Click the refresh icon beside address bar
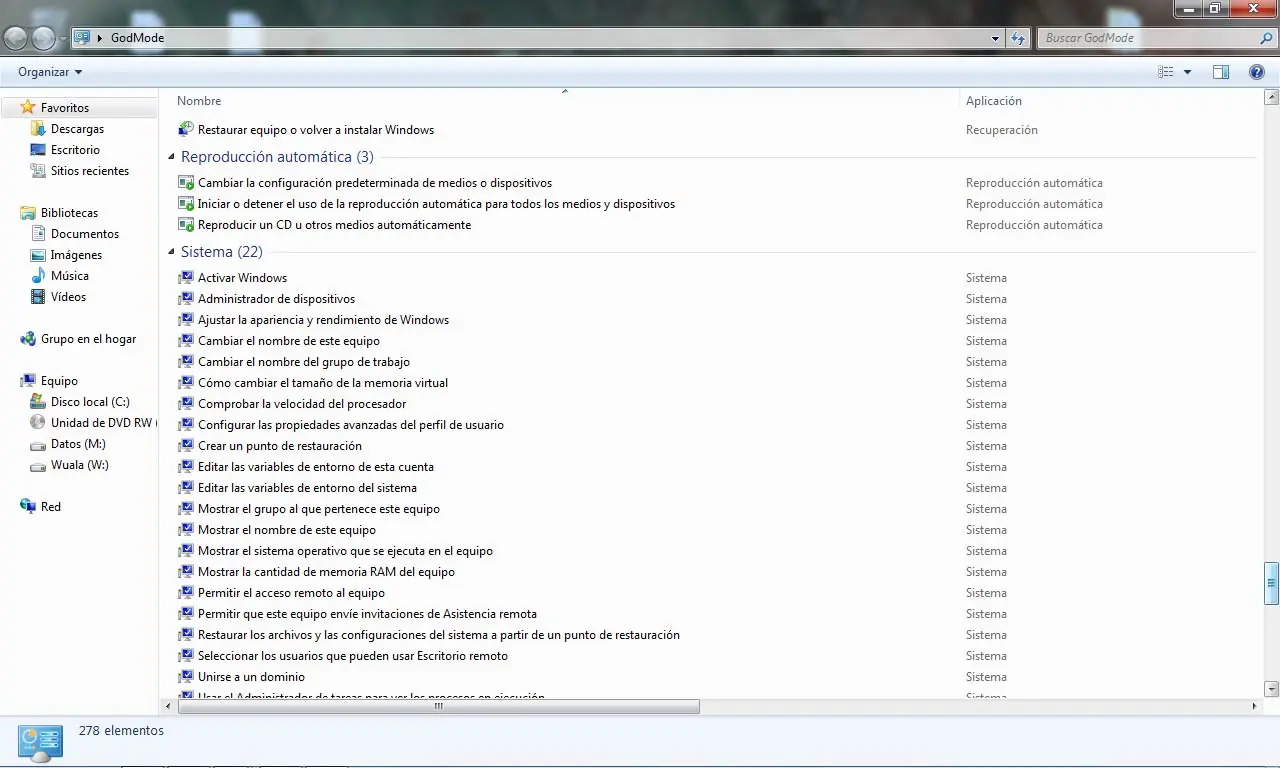 [1018, 39]
